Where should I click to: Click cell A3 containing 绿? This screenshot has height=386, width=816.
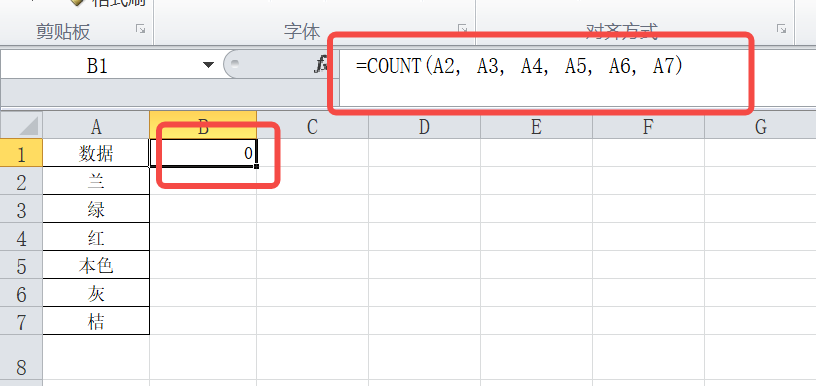pyautogui.click(x=96, y=209)
